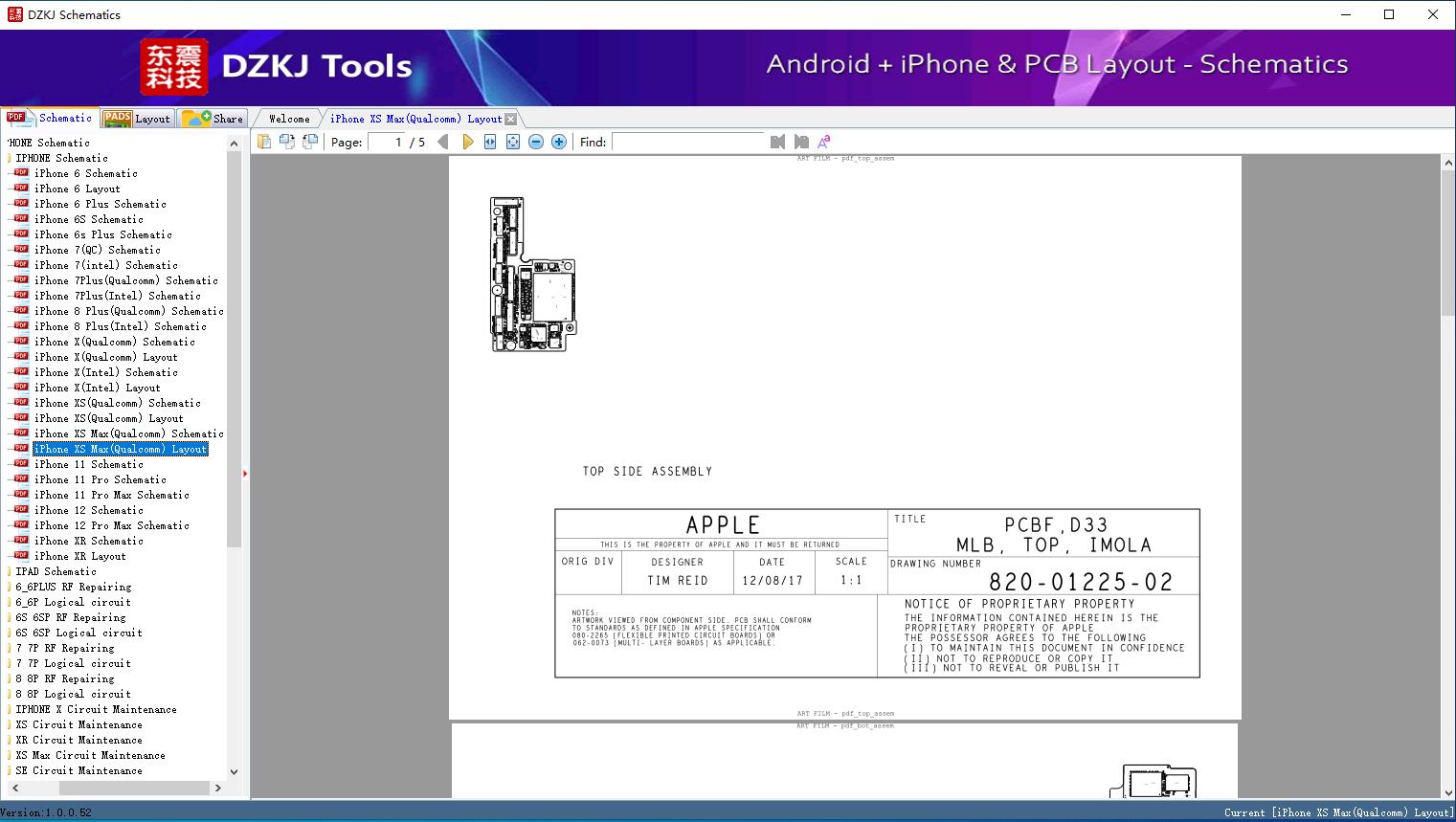Screen dimensions: 1456x822
Task: Select the 7 7P Logical circuit folder
Action: tap(73, 663)
